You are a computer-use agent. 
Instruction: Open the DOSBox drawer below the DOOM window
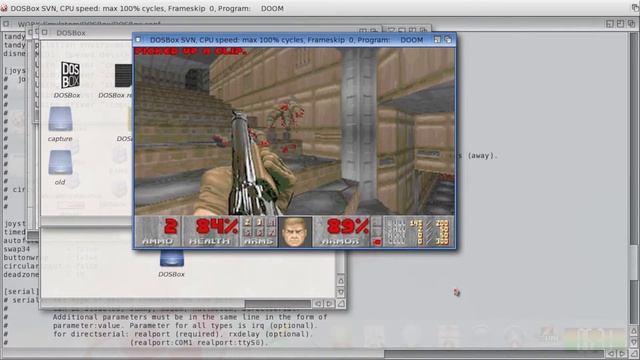pyautogui.click(x=171, y=258)
